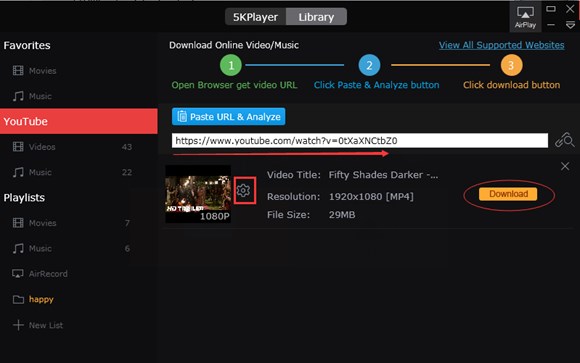
Task: Click the File Size 29MB value
Action: click(342, 215)
